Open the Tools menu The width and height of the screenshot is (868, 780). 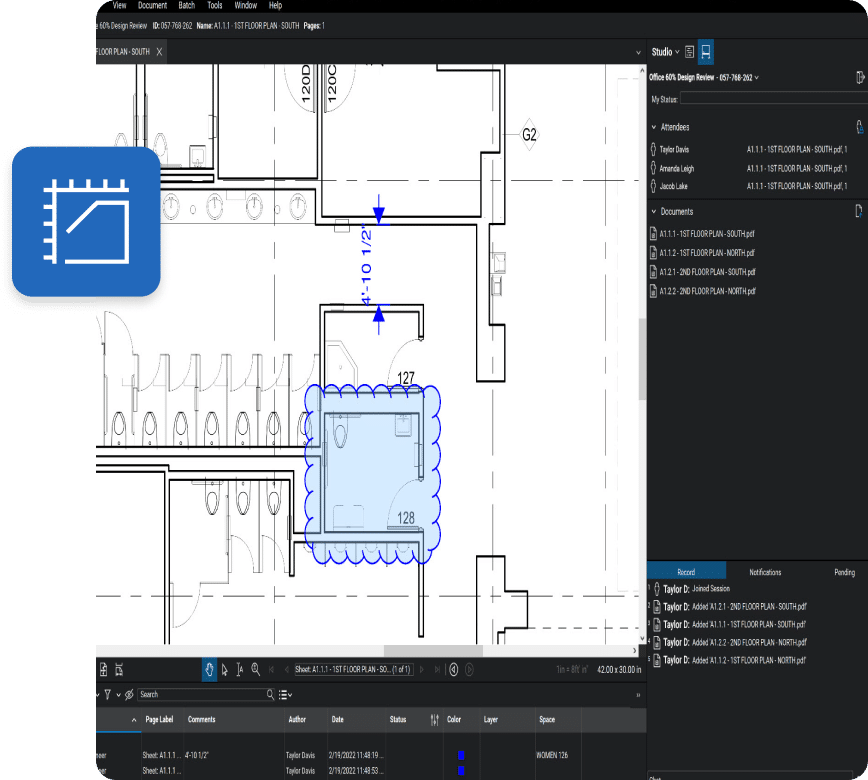(215, 6)
